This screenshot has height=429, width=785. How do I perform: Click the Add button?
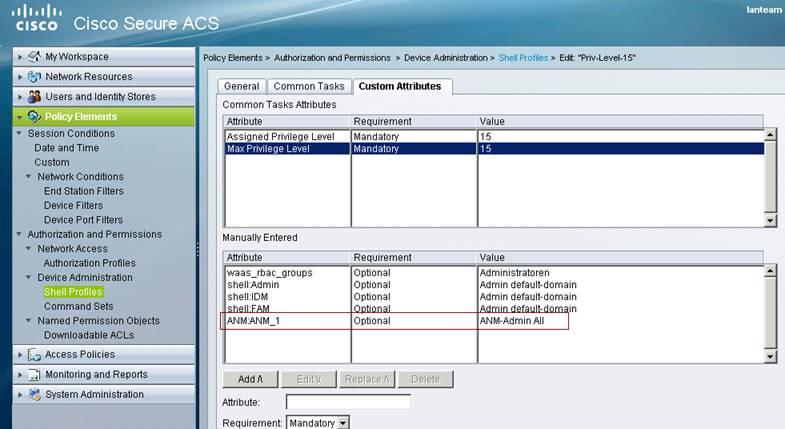click(x=250, y=379)
